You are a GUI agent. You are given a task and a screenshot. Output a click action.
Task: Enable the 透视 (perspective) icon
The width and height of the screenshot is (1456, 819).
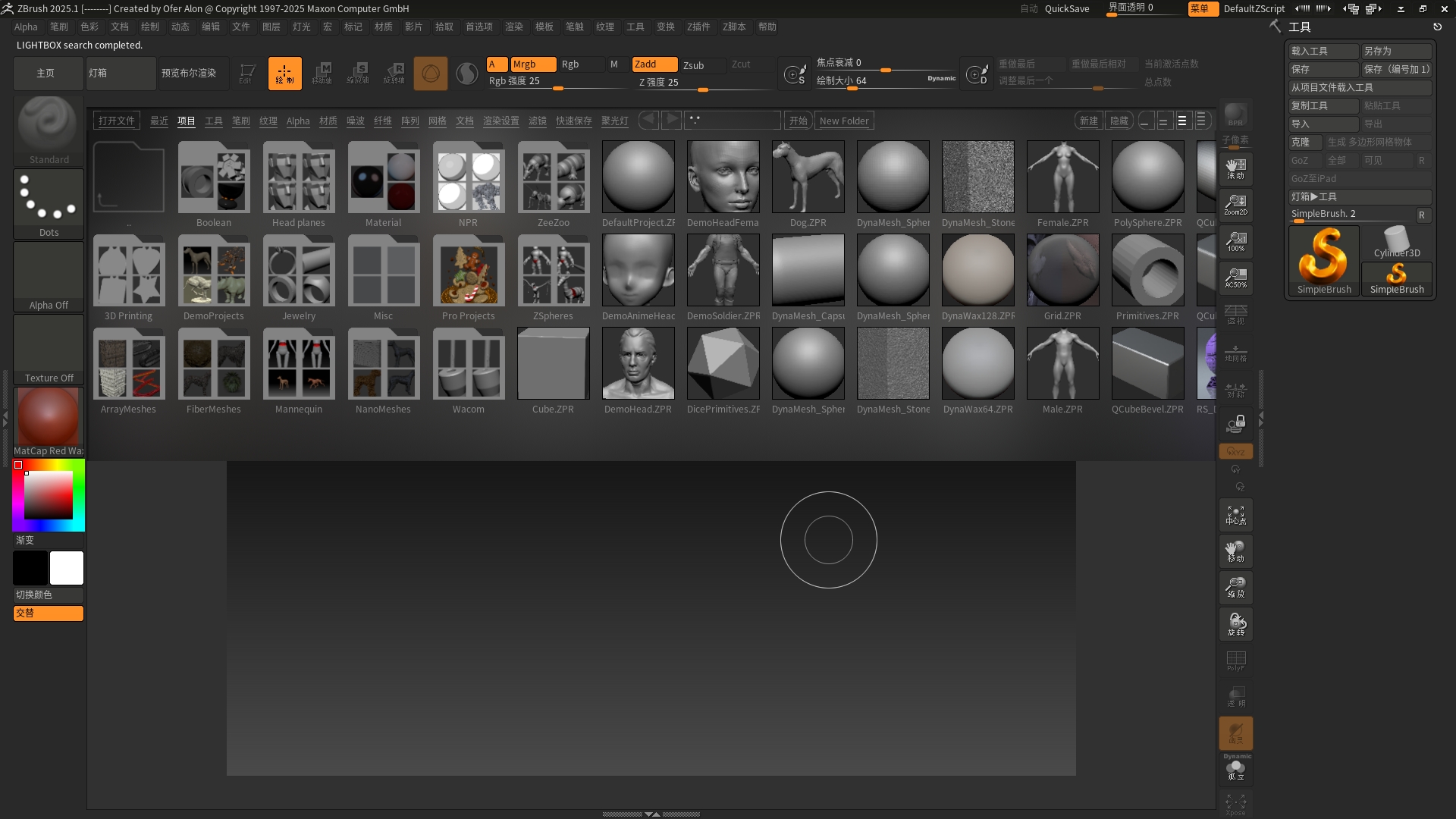[x=1235, y=313]
